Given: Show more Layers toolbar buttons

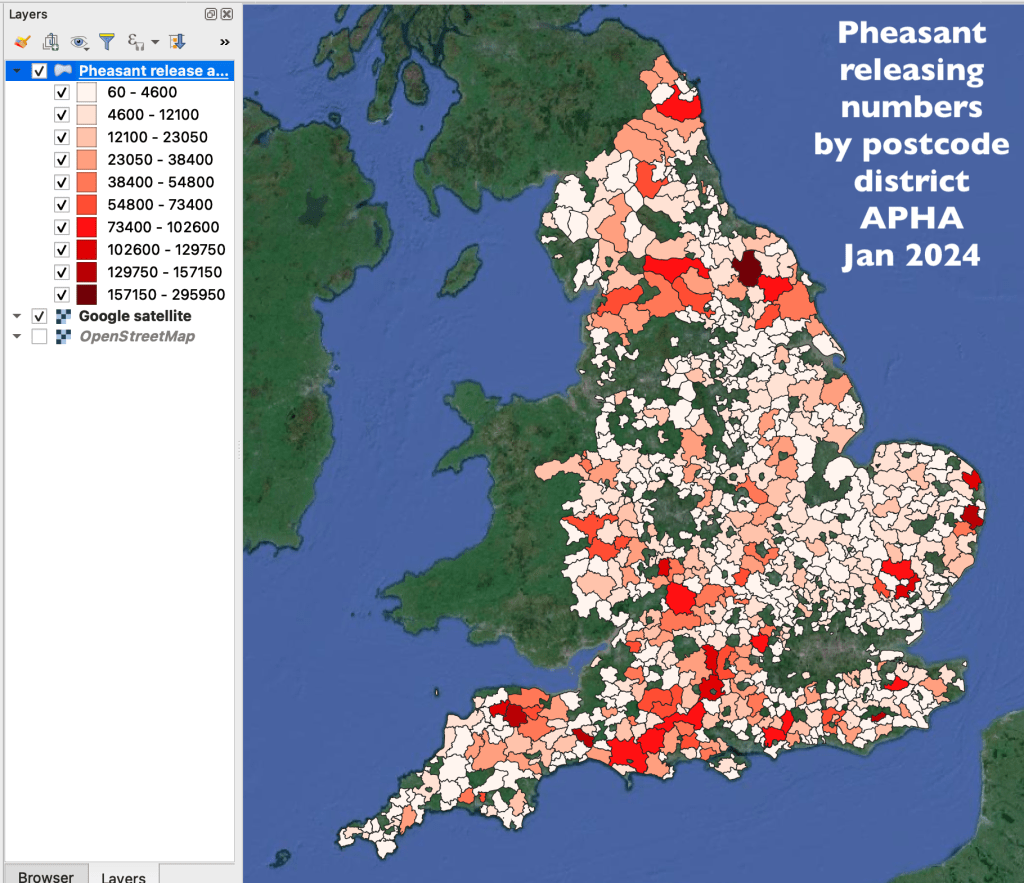Looking at the screenshot, I should (224, 42).
